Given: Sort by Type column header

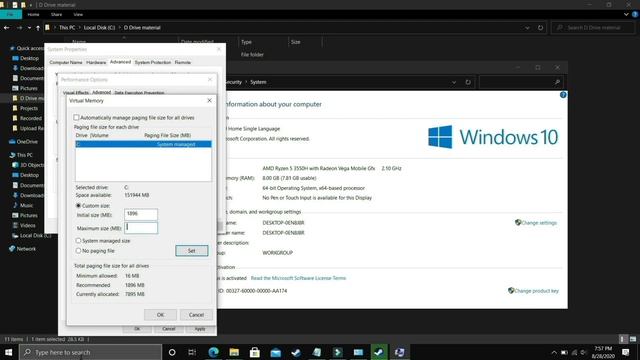Looking at the screenshot, I should [247, 42].
